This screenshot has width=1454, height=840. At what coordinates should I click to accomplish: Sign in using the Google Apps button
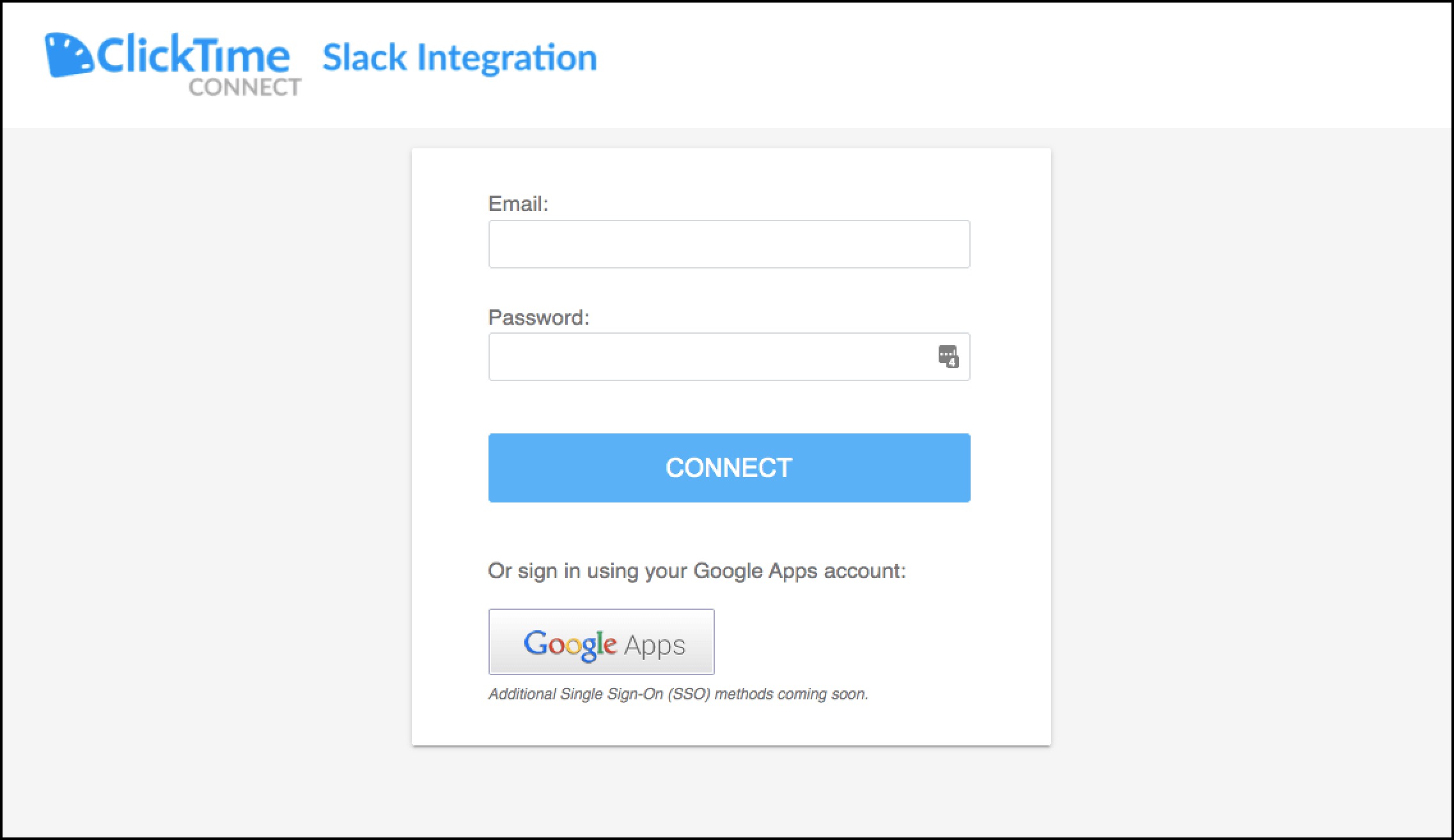[x=601, y=642]
